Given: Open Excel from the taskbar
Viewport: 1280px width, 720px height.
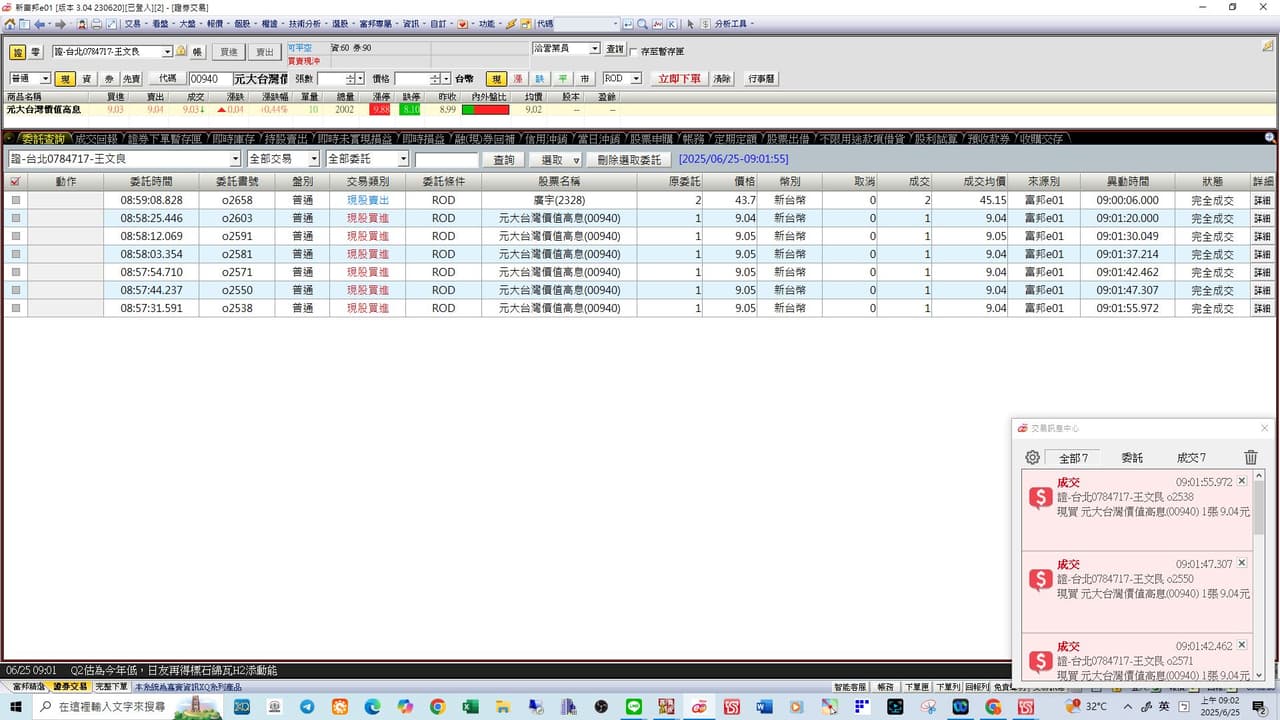Looking at the screenshot, I should point(470,707).
